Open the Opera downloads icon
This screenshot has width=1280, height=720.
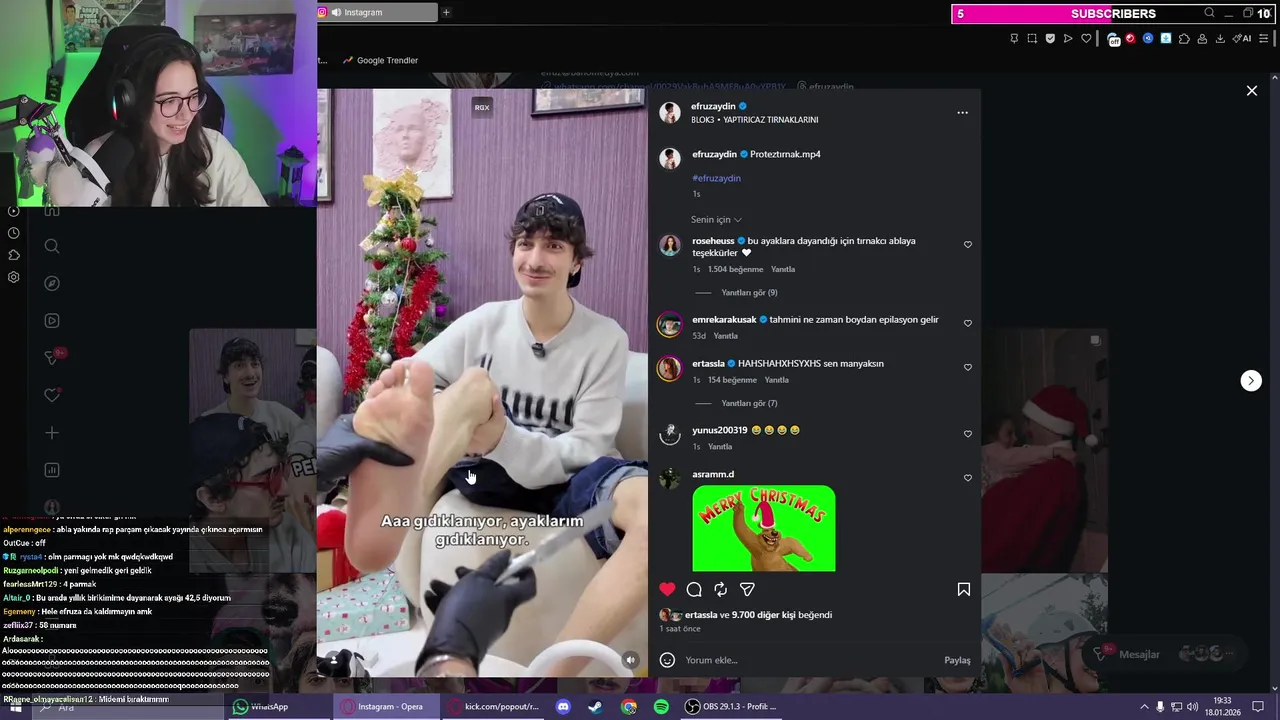[1220, 39]
